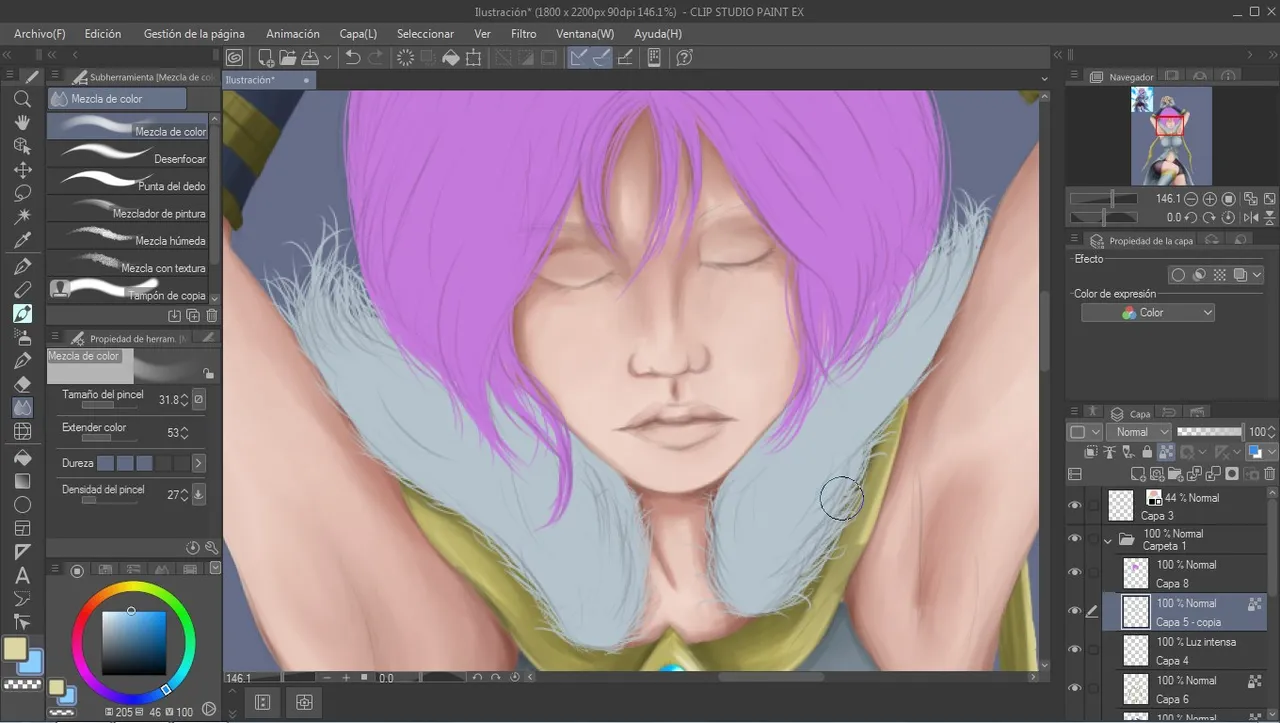Click the Navegador preview thumbnail
The image size is (1280, 723).
pos(1171,135)
